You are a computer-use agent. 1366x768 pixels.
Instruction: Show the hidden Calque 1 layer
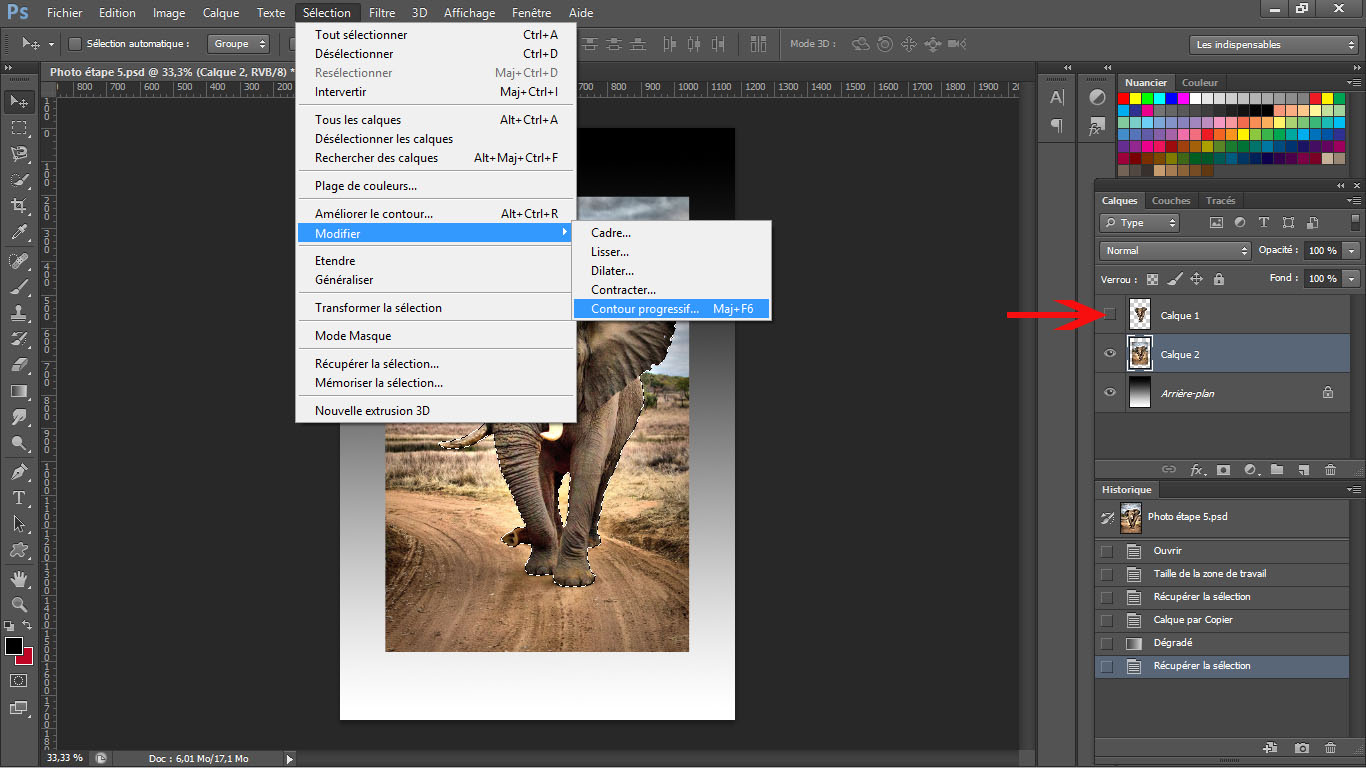click(x=1109, y=315)
